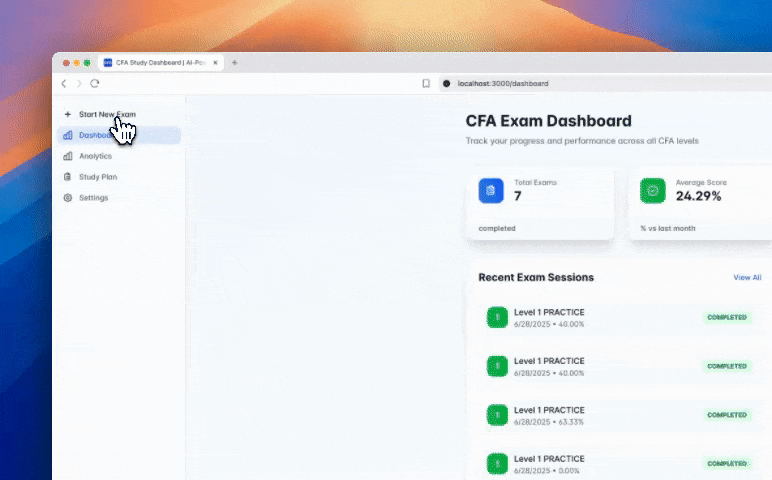Click the Average Score value 24.29%
Screen dimensions: 772x480
tap(699, 196)
